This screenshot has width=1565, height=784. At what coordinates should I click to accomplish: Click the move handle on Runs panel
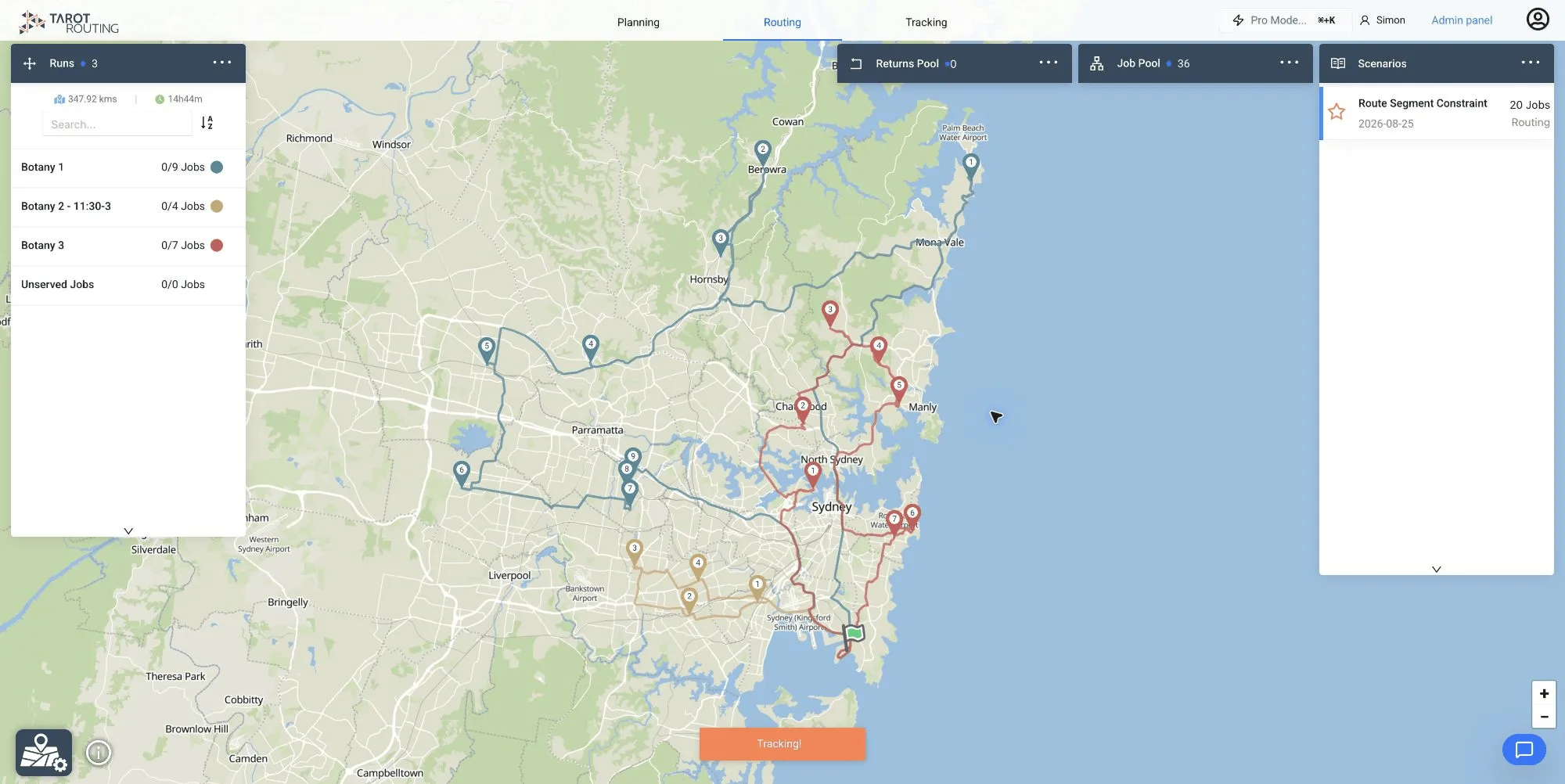coord(30,63)
